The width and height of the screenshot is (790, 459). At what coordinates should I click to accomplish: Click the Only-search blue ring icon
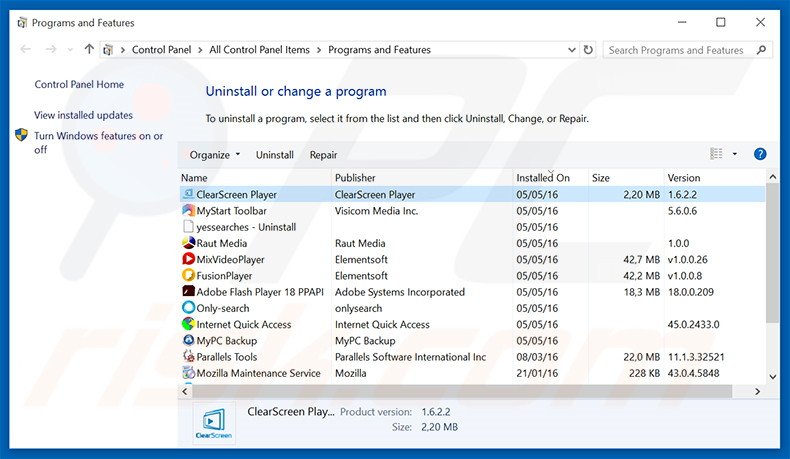(x=188, y=307)
